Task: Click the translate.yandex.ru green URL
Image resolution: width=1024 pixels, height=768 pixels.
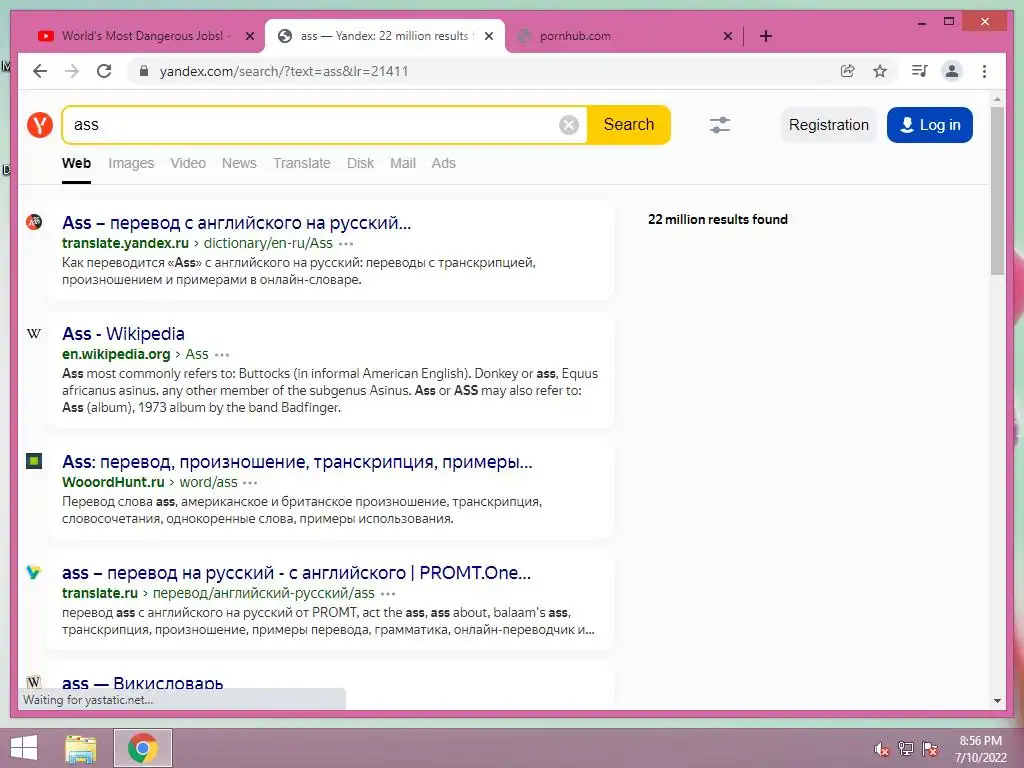Action: point(125,244)
